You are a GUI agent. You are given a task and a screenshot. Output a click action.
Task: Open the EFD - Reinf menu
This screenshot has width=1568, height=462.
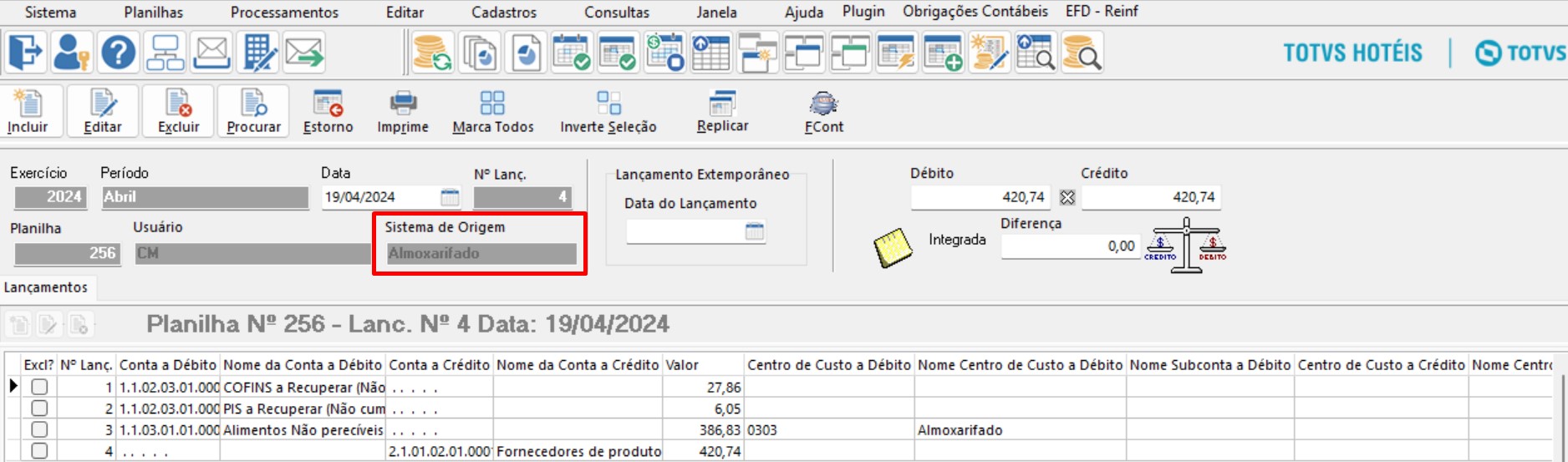1102,12
